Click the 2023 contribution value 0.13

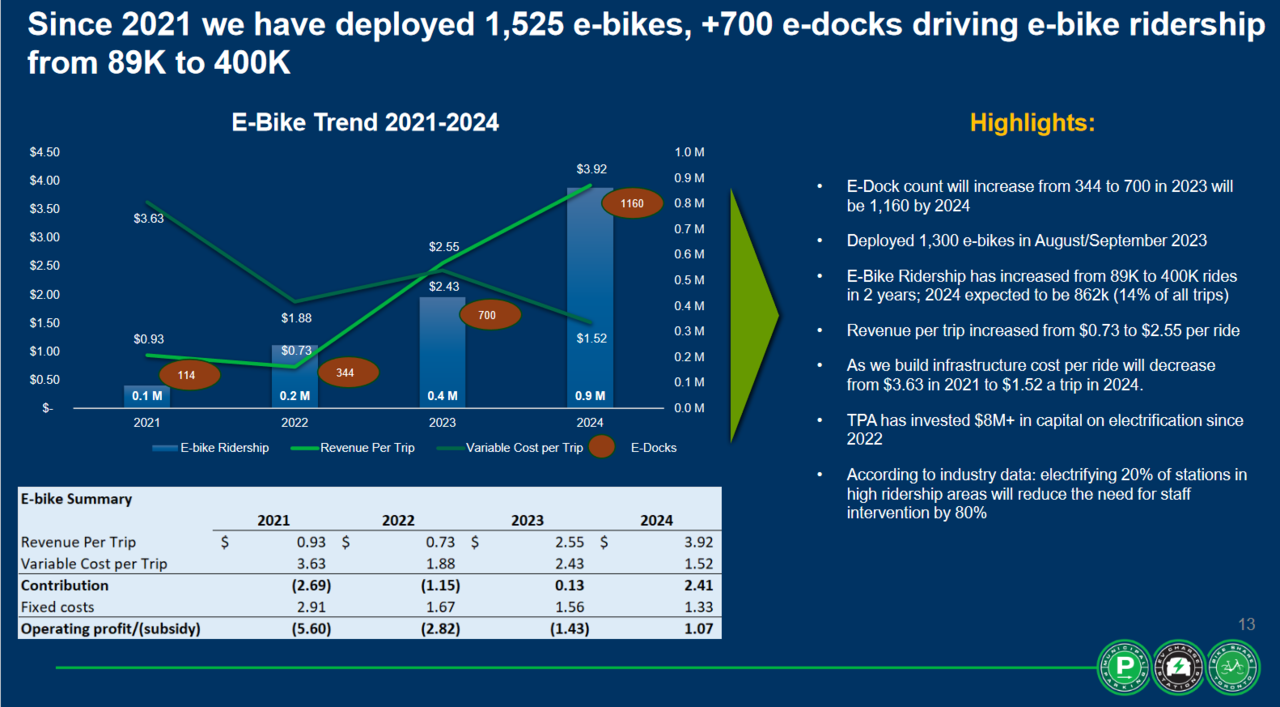pos(569,585)
